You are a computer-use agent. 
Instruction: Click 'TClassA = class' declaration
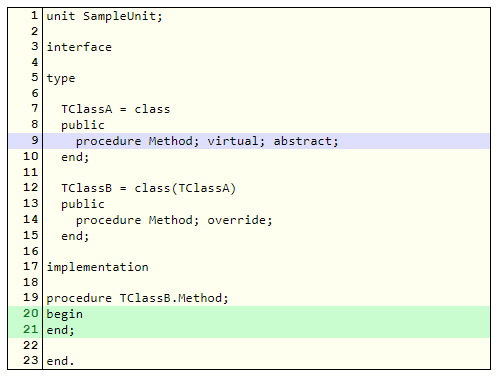click(115, 109)
